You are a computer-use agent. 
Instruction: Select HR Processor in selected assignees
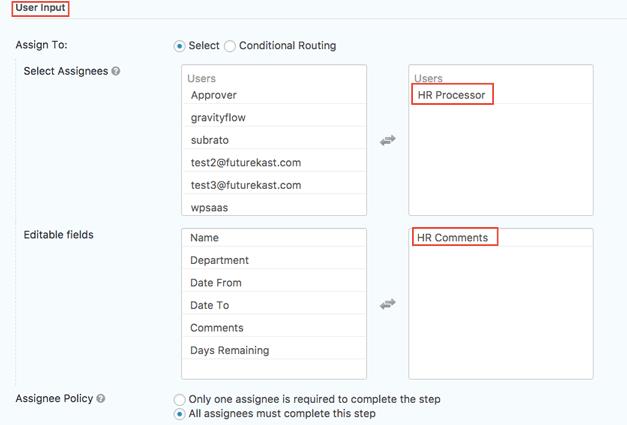point(453,95)
